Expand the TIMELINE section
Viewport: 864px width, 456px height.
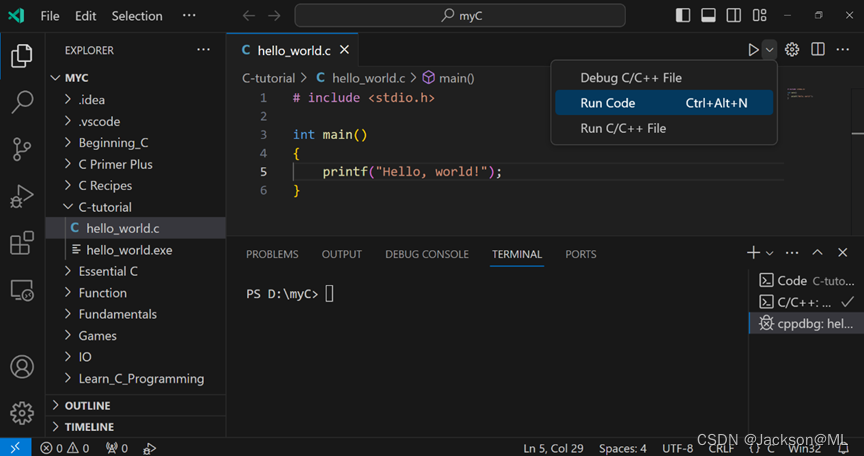click(x=136, y=427)
